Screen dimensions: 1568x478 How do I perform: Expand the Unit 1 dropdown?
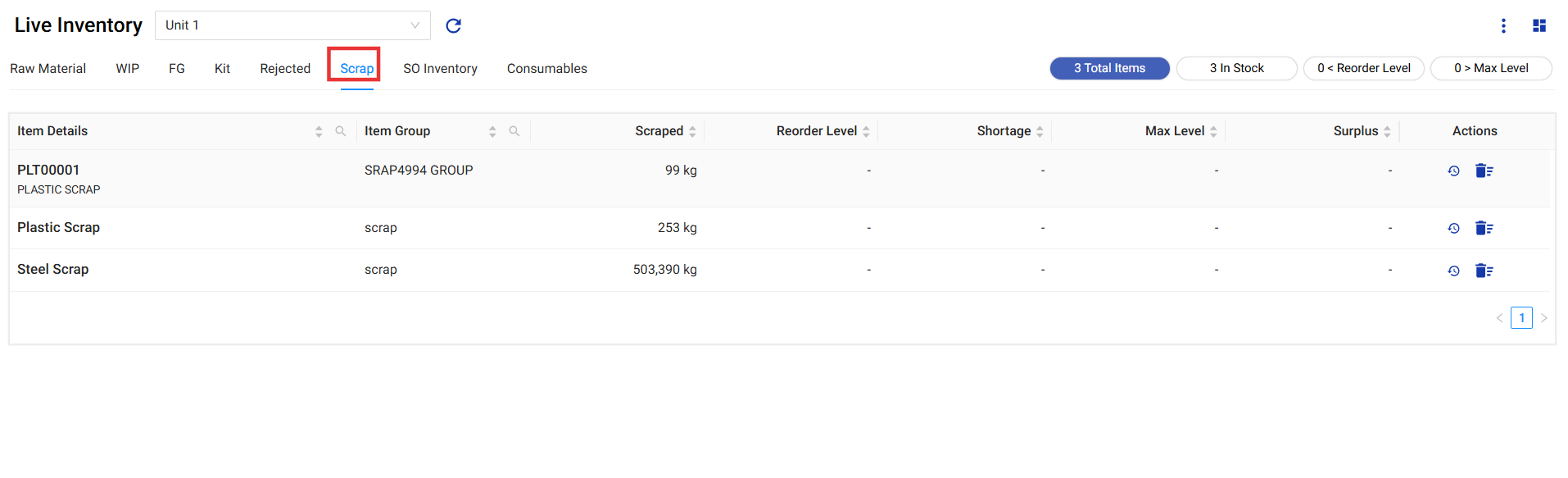tap(292, 25)
